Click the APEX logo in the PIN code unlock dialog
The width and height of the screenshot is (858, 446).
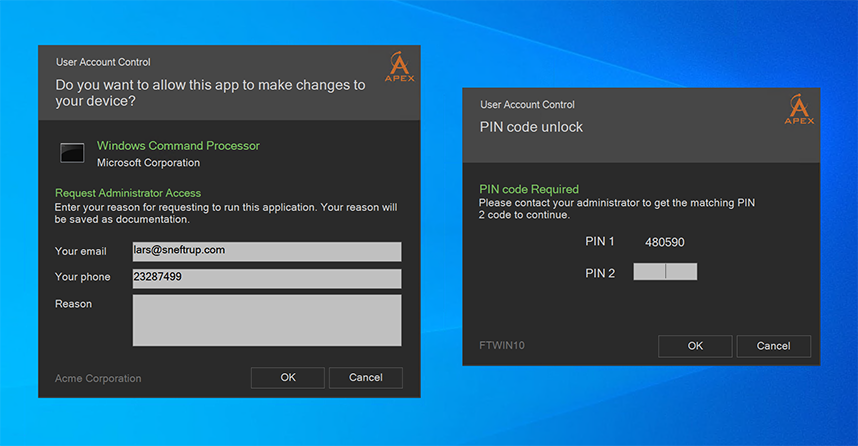pos(799,109)
